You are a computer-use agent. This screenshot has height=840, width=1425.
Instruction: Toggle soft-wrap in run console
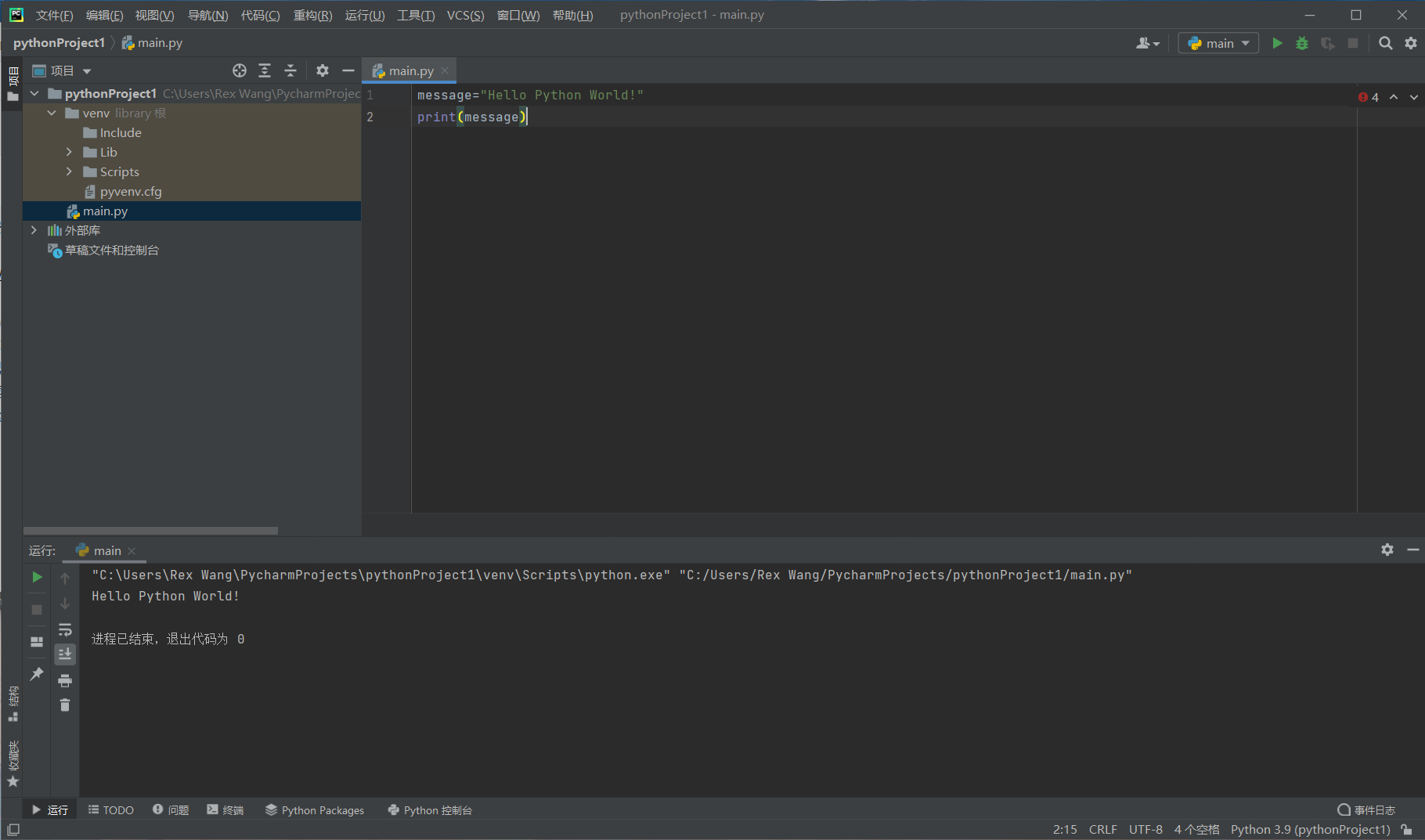point(65,630)
